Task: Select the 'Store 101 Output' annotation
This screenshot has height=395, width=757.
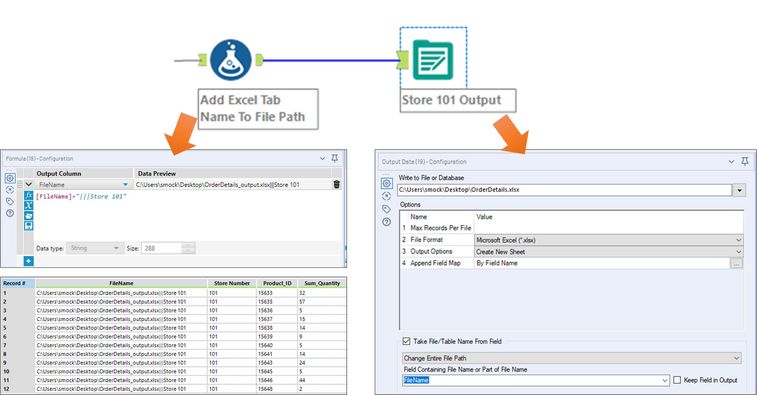Action: (458, 100)
